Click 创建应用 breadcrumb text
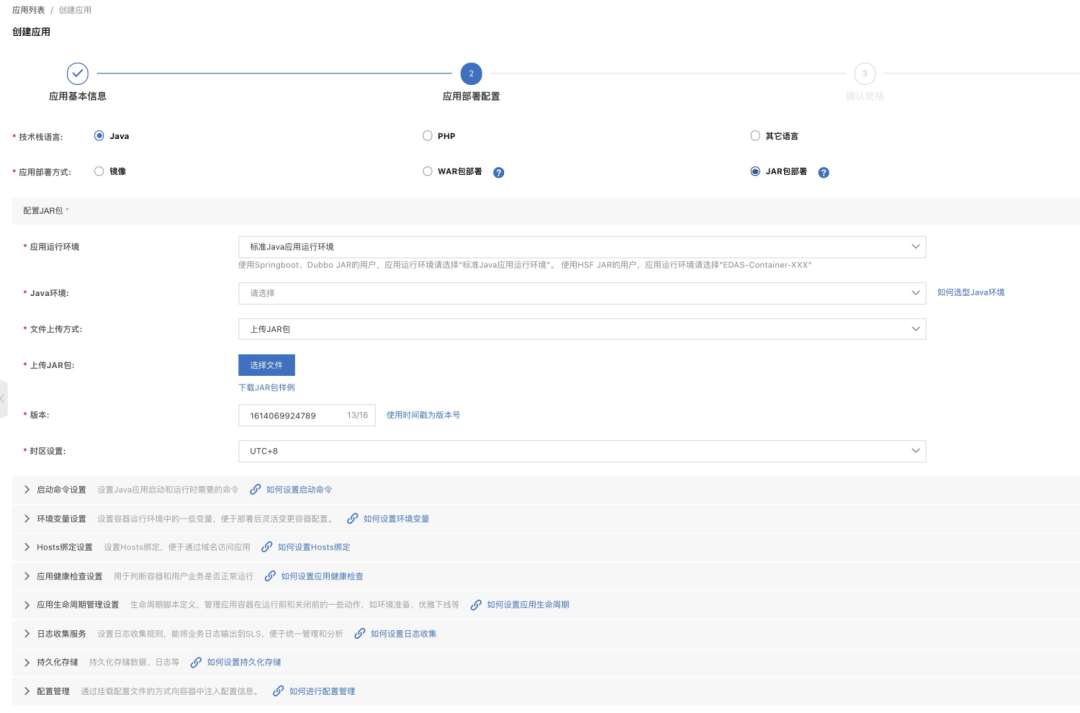The image size is (1080, 713). [75, 10]
